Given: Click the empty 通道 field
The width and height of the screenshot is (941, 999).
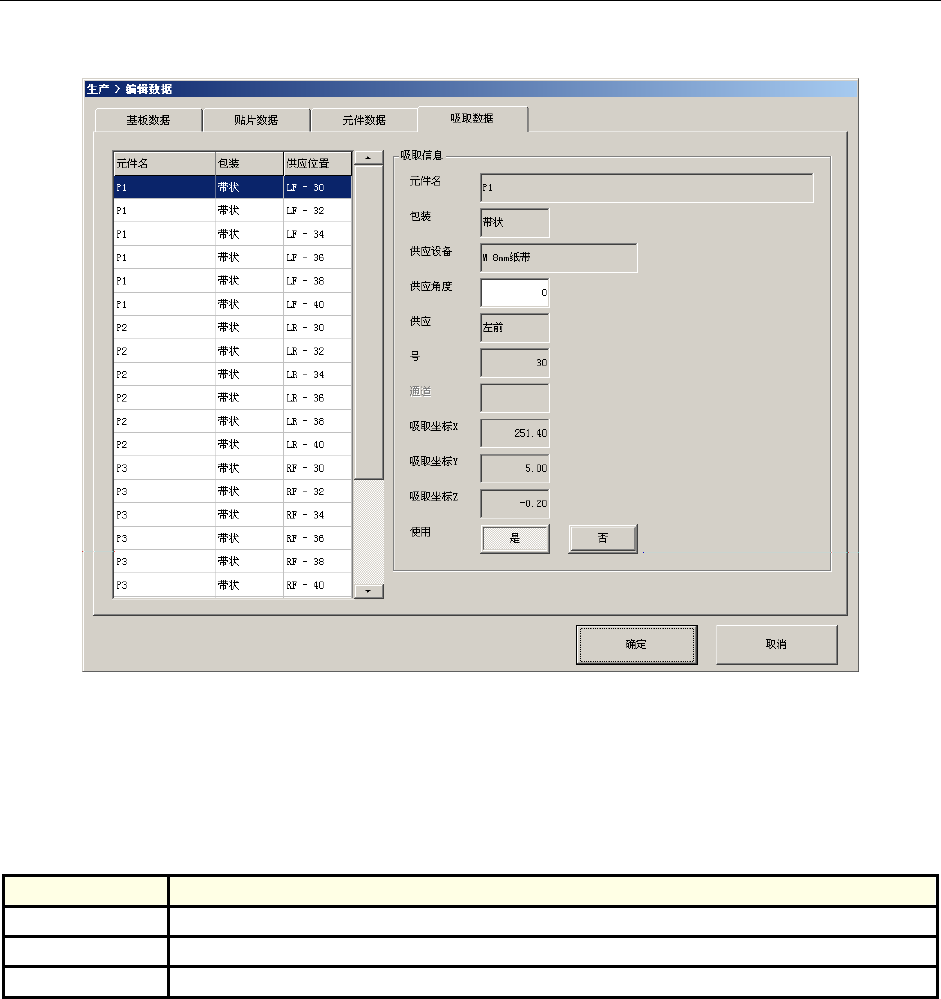Looking at the screenshot, I should coord(515,398).
